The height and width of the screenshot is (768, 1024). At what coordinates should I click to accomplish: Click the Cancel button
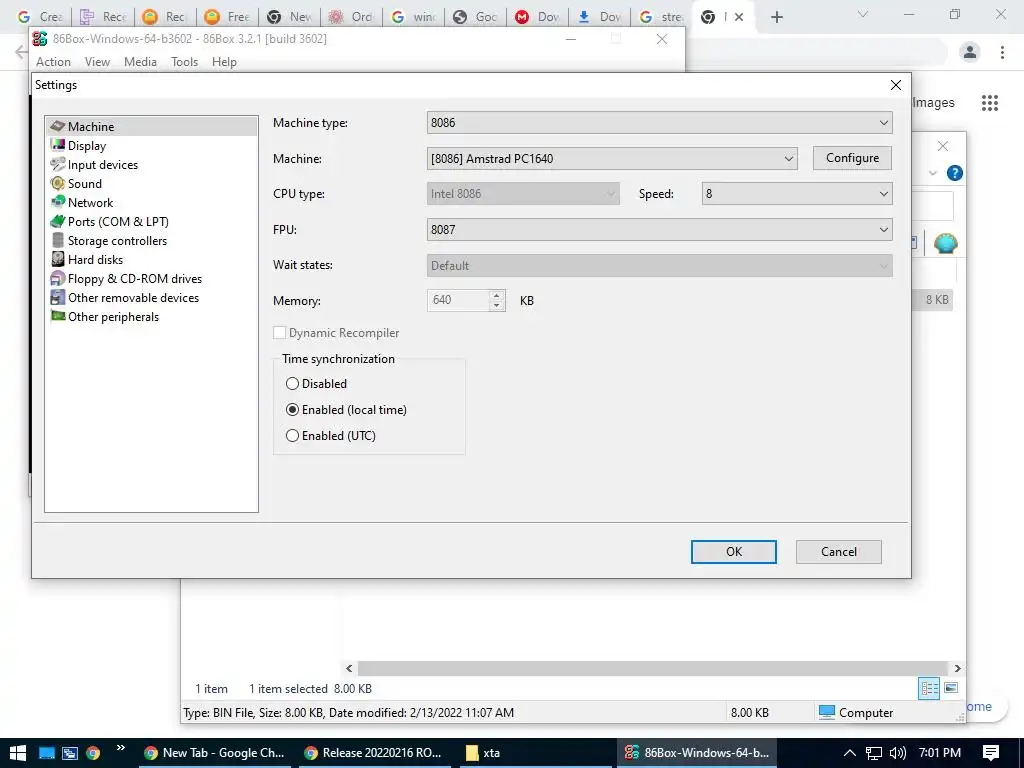(x=839, y=552)
